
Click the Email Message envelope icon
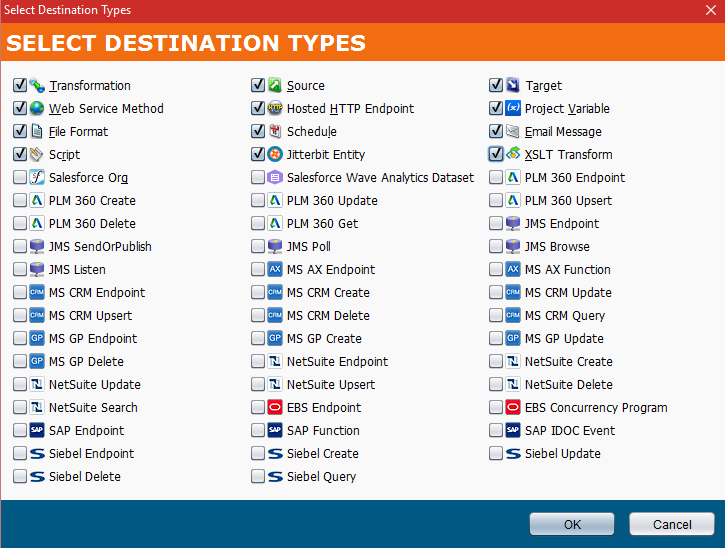[513, 132]
